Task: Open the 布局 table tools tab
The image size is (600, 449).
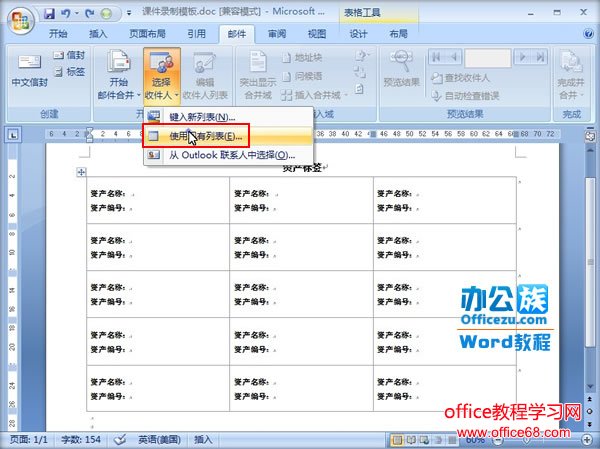Action: pos(398,34)
